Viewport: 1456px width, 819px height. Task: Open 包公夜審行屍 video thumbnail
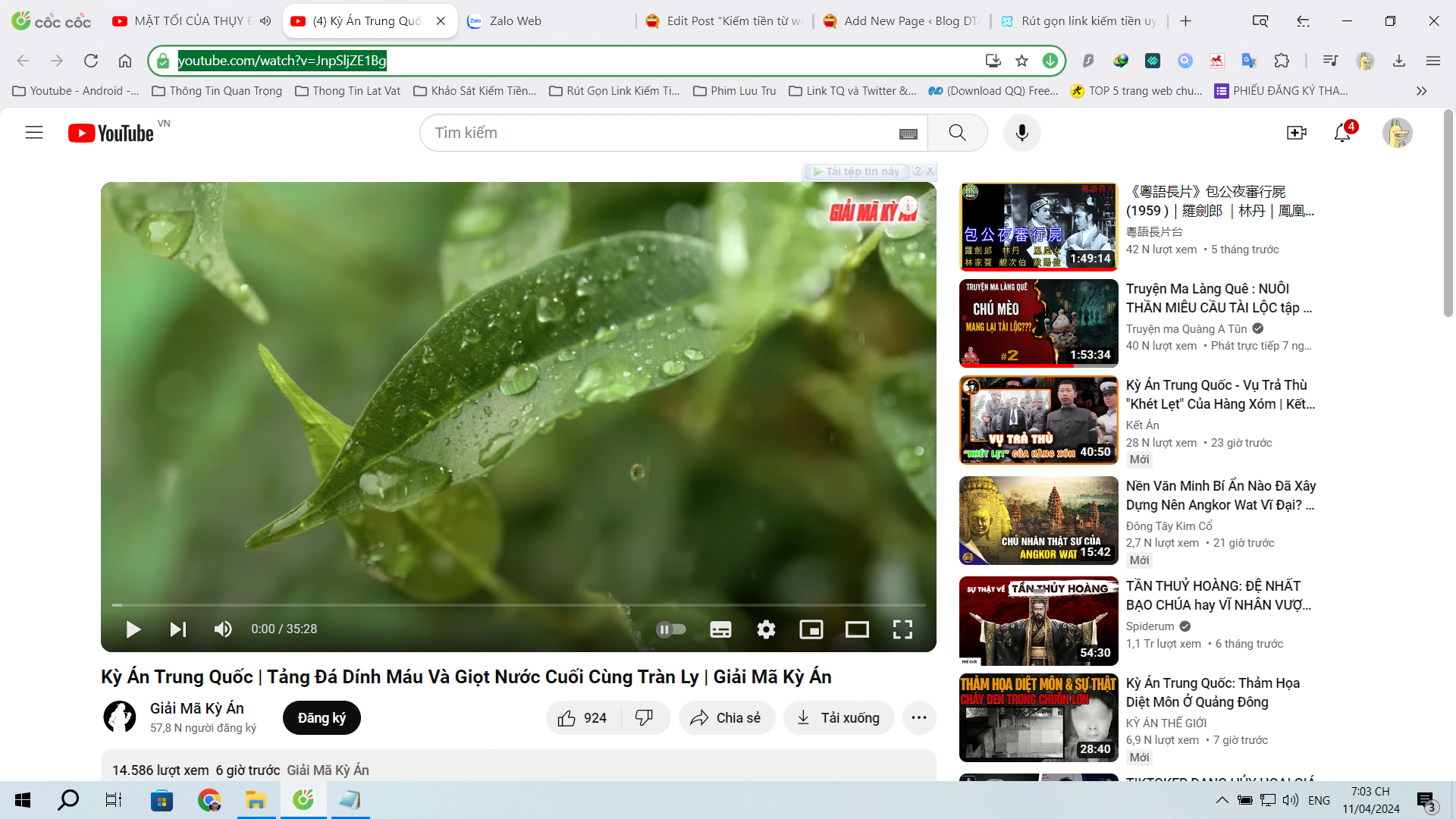(1038, 227)
